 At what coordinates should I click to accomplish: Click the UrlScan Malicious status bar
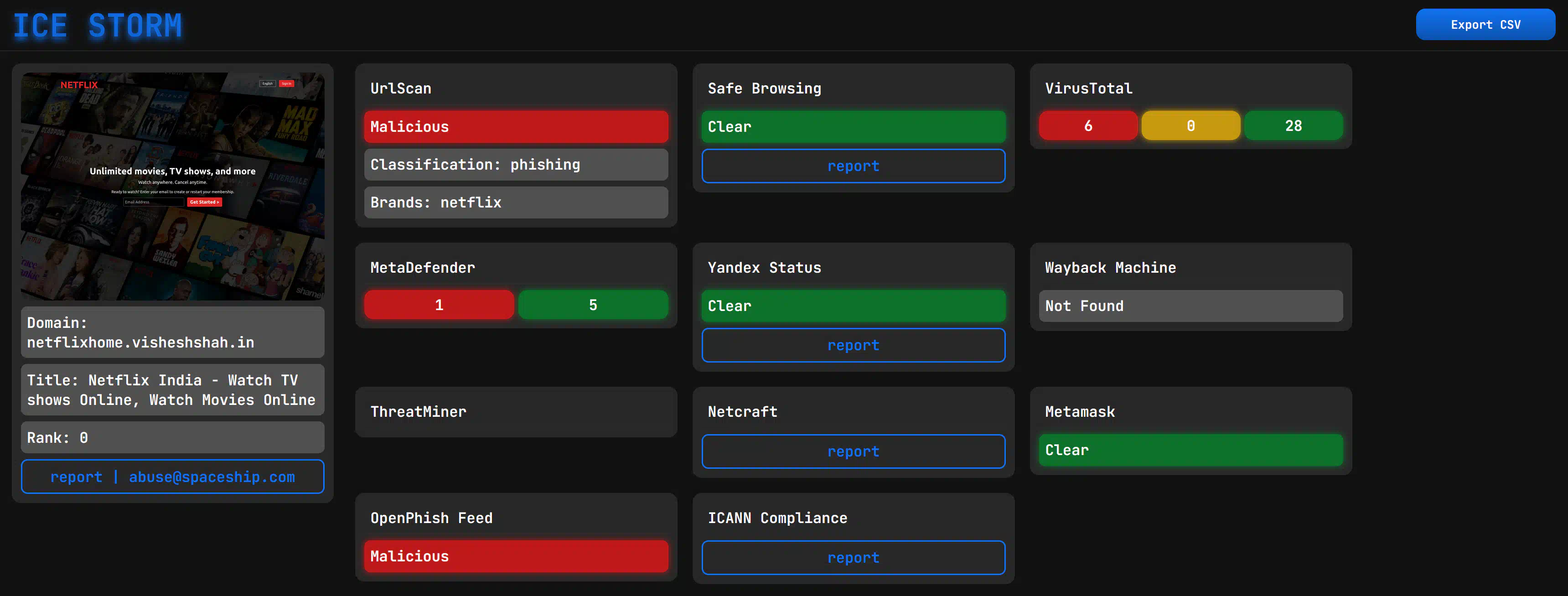[516, 127]
